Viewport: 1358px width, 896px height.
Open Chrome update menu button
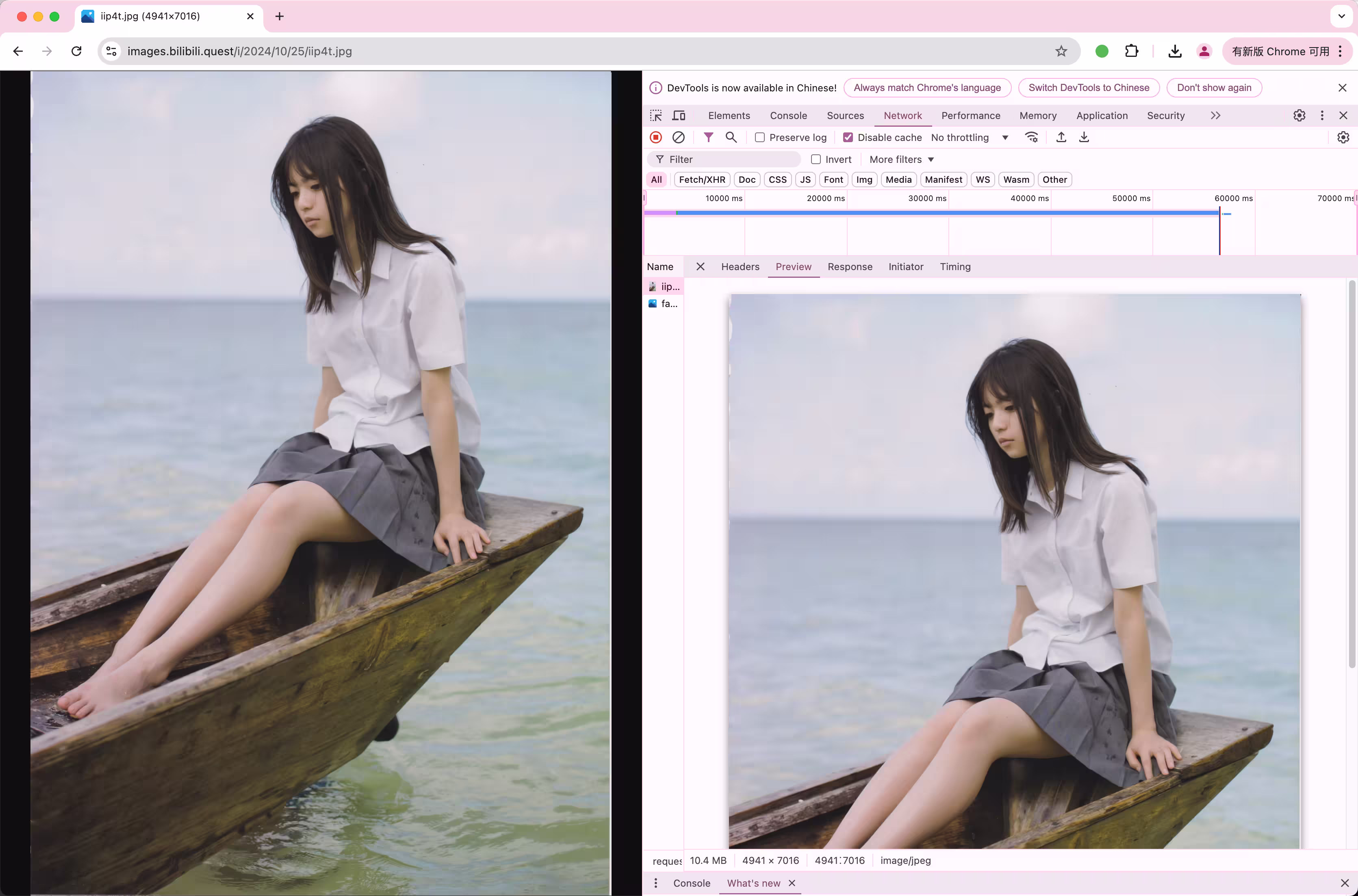[x=1287, y=52]
